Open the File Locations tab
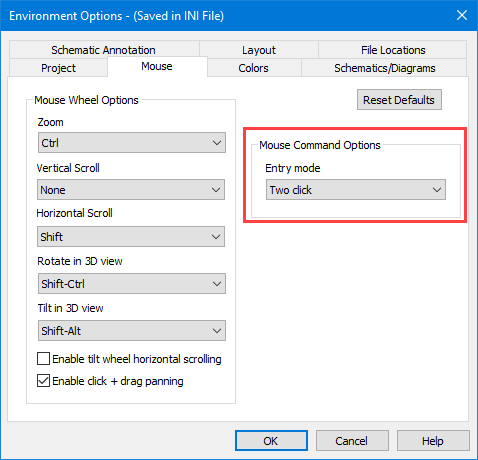Viewport: 478px width, 460px height. point(393,50)
